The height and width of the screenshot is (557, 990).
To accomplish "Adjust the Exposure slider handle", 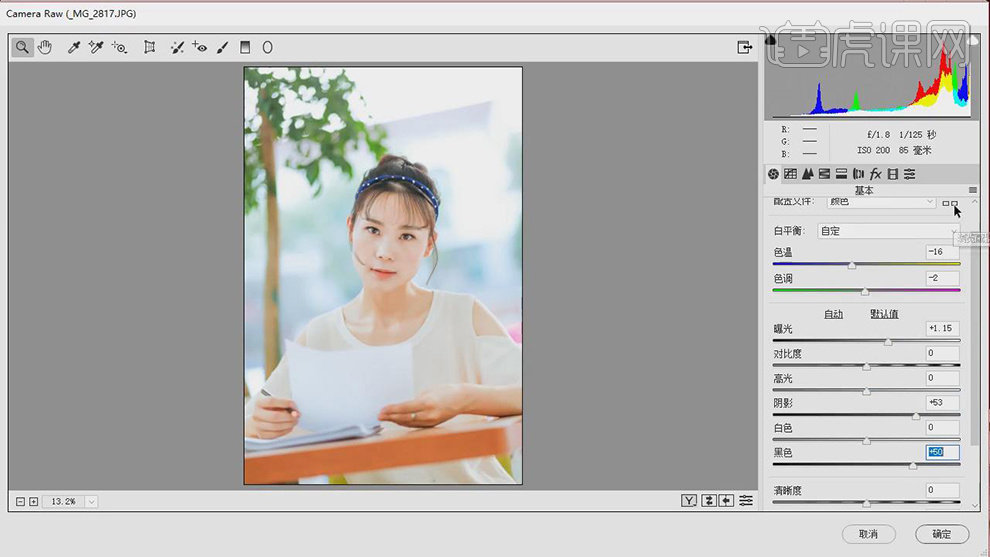I will click(888, 342).
